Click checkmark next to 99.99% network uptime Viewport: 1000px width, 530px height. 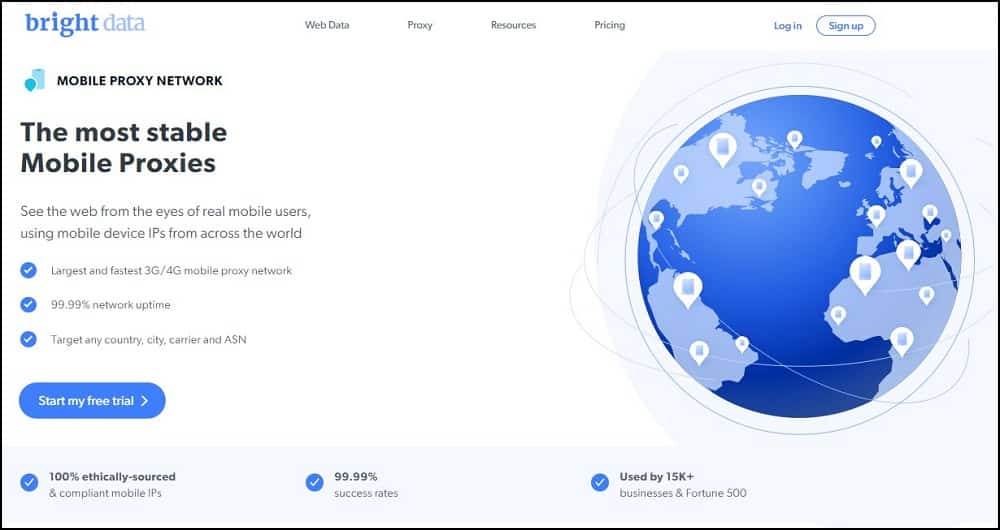29,305
